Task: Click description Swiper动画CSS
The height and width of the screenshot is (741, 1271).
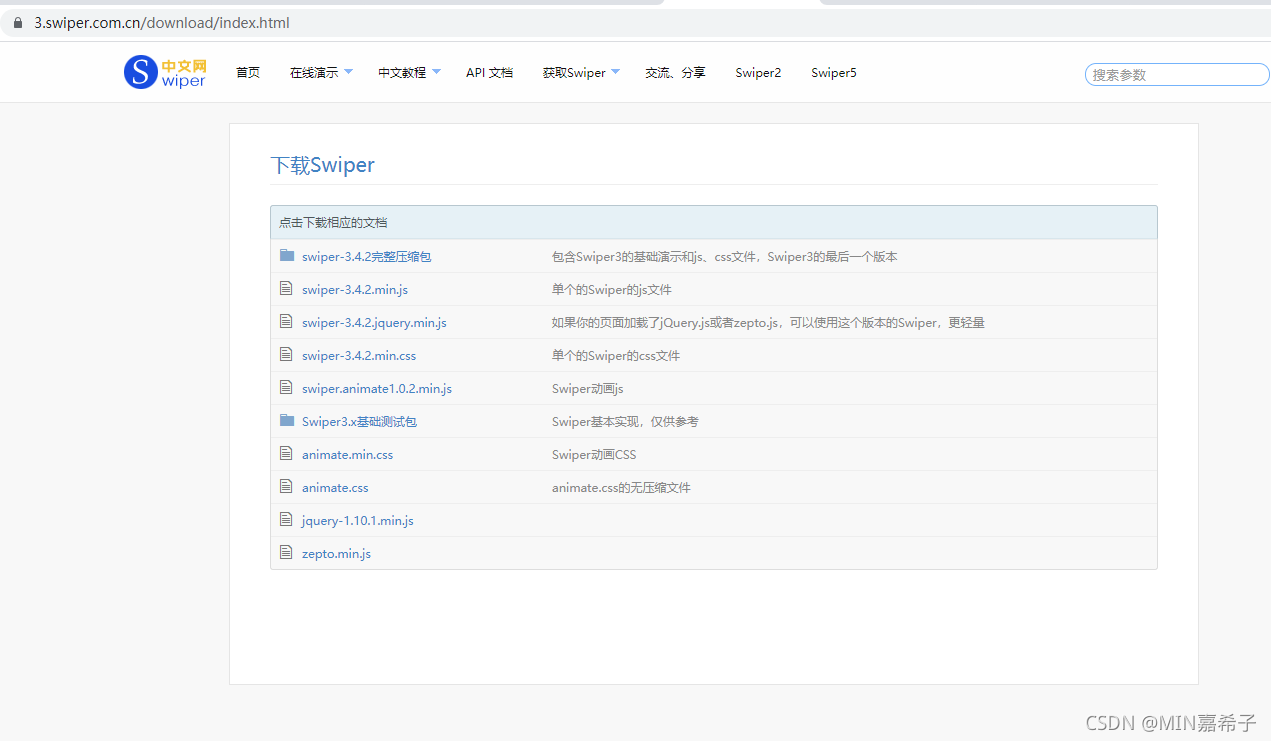Action: 594,455
